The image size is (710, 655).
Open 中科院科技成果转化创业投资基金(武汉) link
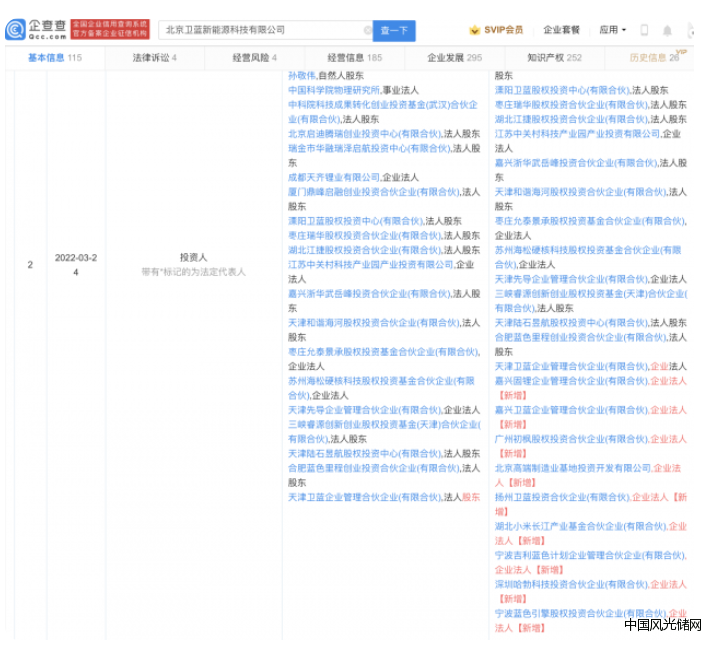[x=383, y=112]
